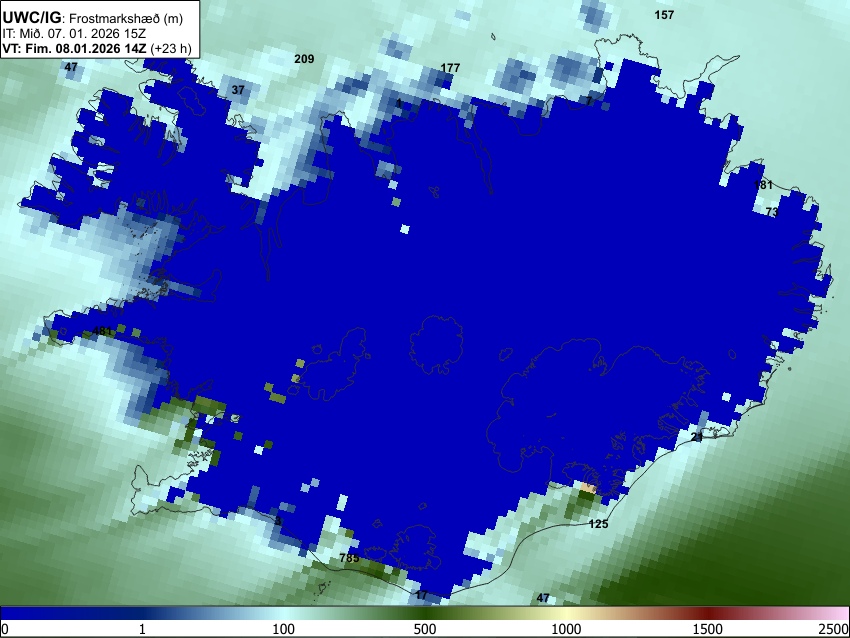Click the 209 value off the north coast
850x638 pixels.
tap(304, 59)
